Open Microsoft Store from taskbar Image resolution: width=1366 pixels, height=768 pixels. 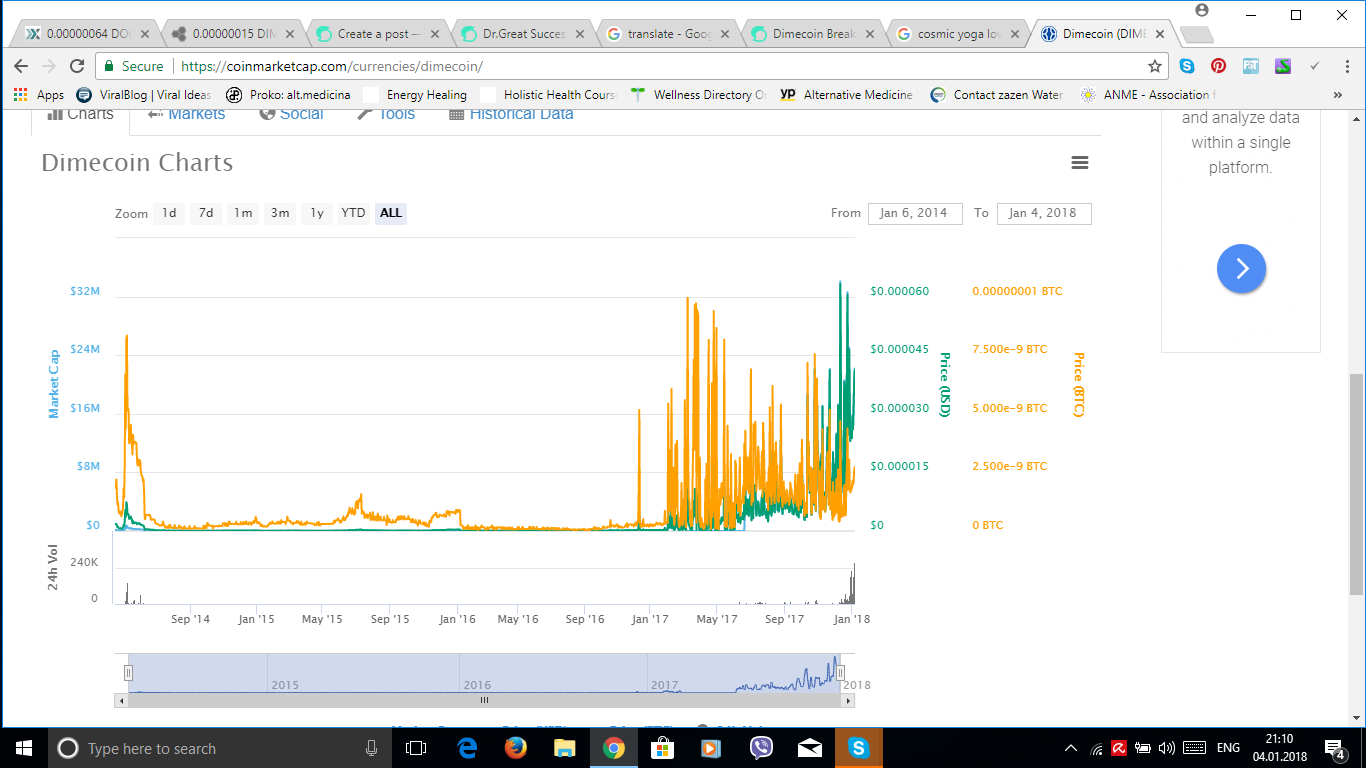click(662, 748)
